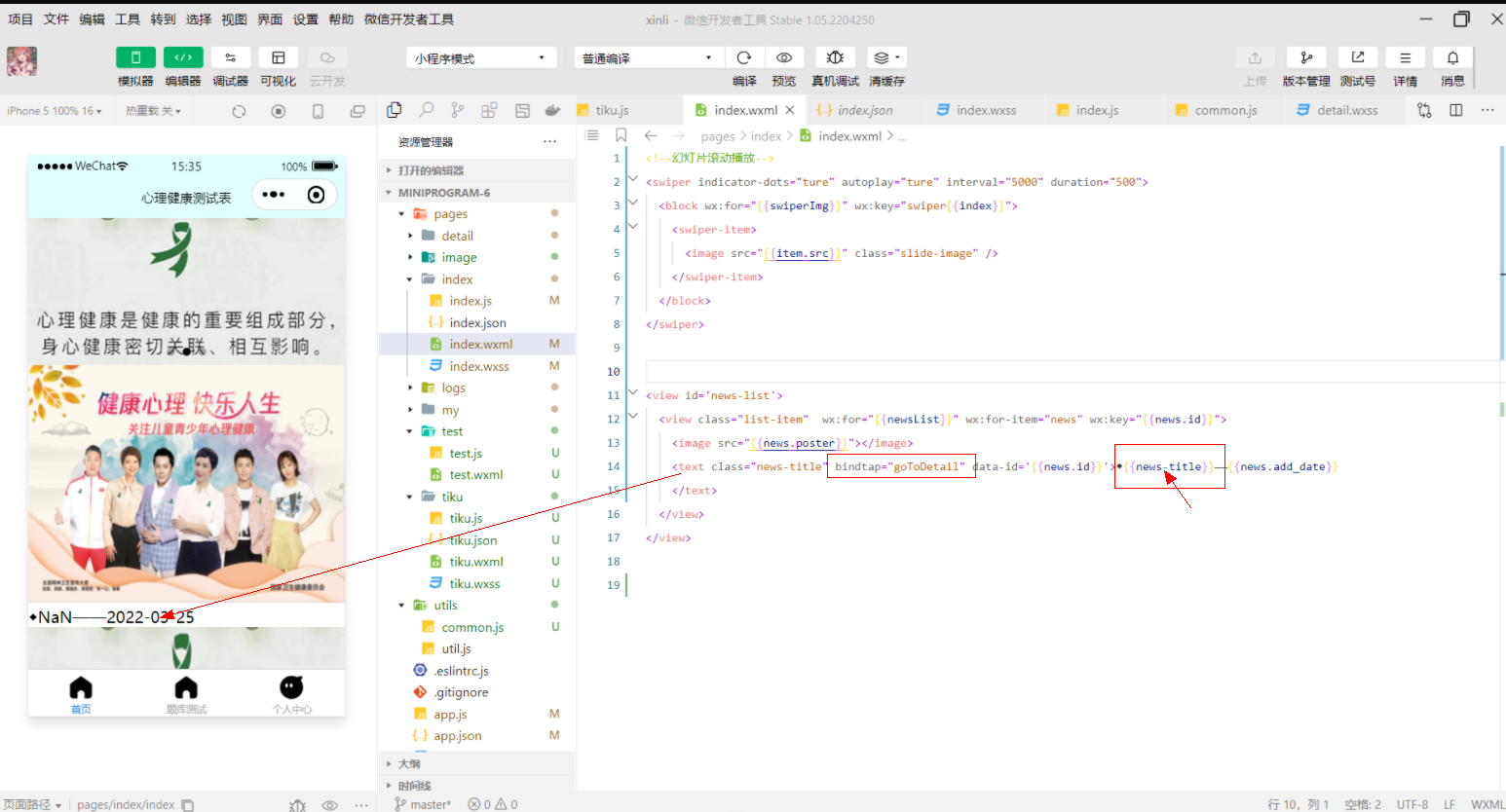The width and height of the screenshot is (1506, 812).
Task: Toggle the editor panel button
Action: coord(183,57)
